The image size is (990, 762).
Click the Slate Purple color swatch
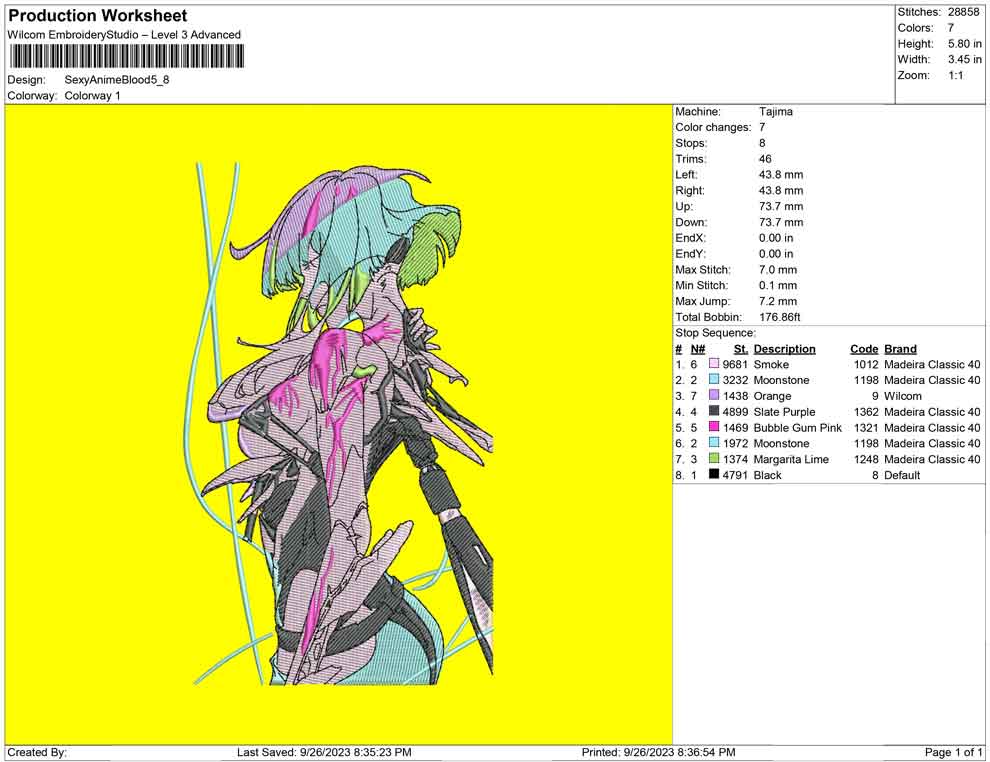point(714,412)
